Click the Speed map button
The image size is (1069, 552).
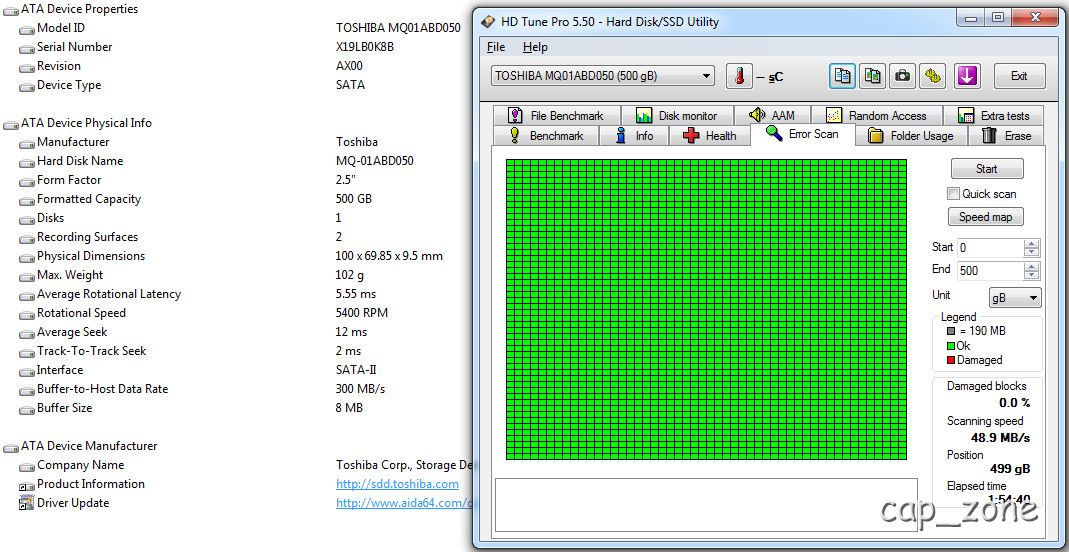pyautogui.click(x=986, y=217)
